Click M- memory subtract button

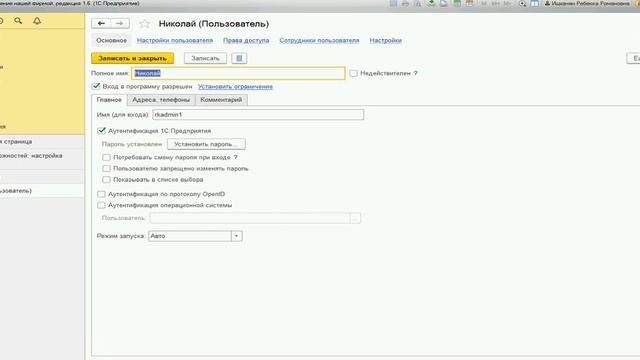[x=507, y=3]
